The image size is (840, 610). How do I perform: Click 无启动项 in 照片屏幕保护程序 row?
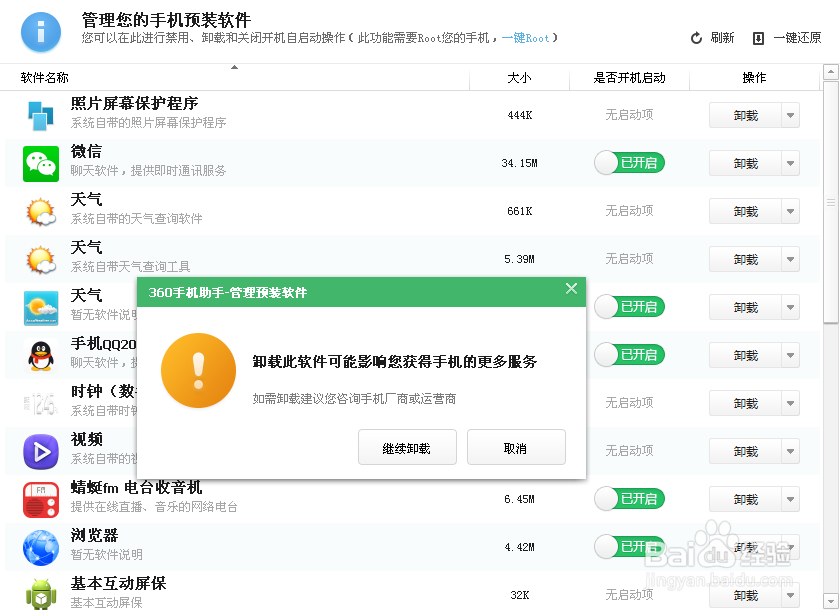629,115
